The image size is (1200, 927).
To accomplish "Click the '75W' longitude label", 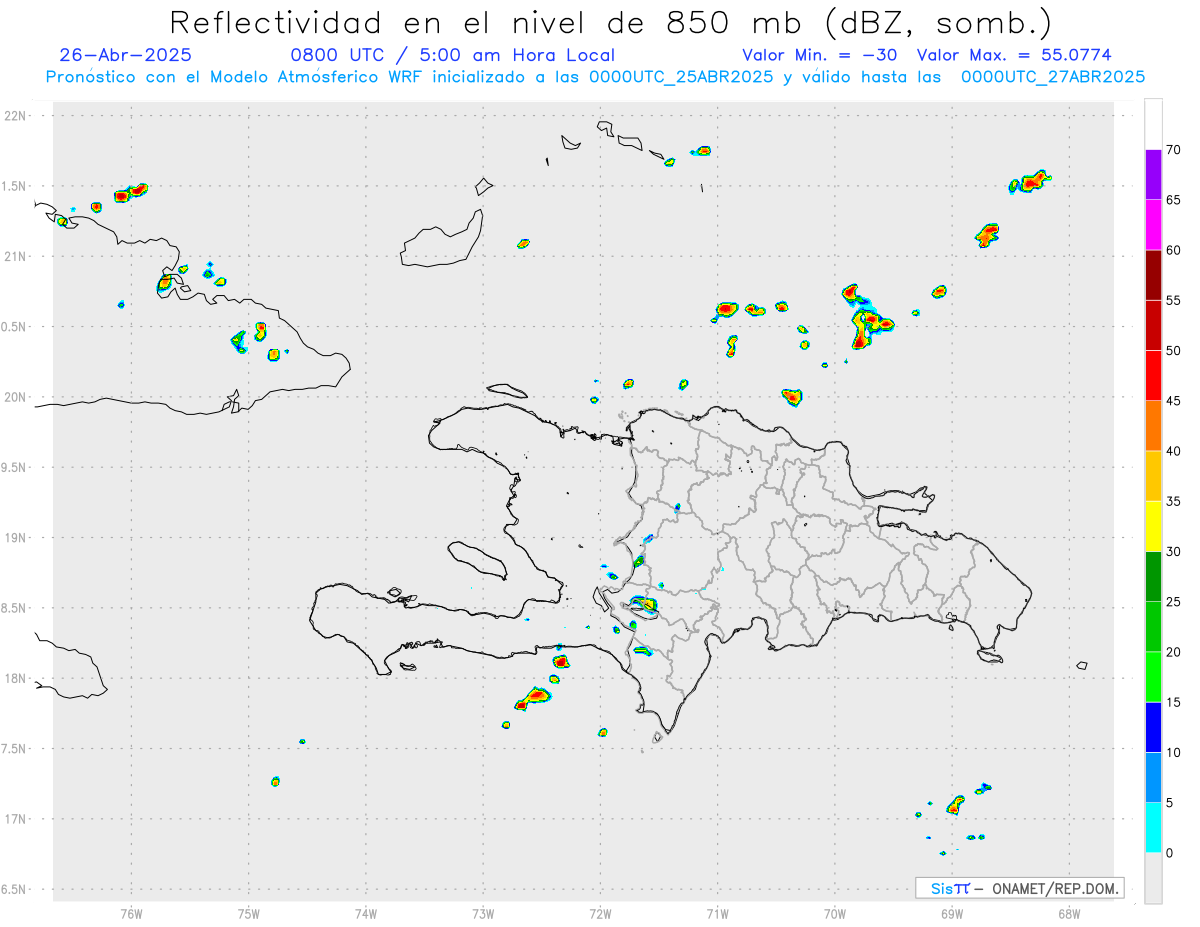I will [249, 914].
